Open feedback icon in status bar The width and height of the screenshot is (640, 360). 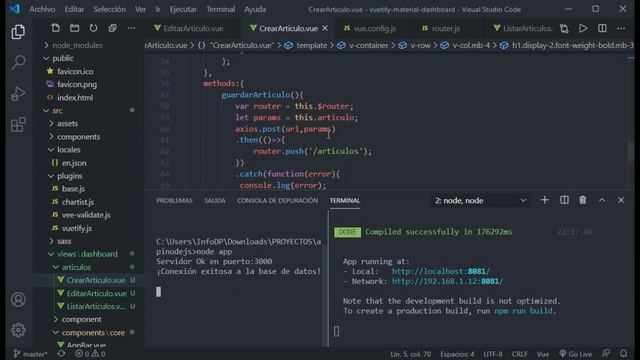coord(606,353)
